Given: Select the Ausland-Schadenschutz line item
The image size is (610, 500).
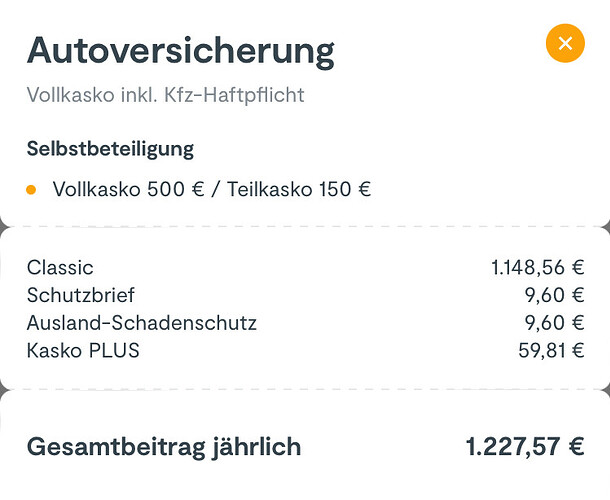Looking at the screenshot, I should [x=142, y=323].
